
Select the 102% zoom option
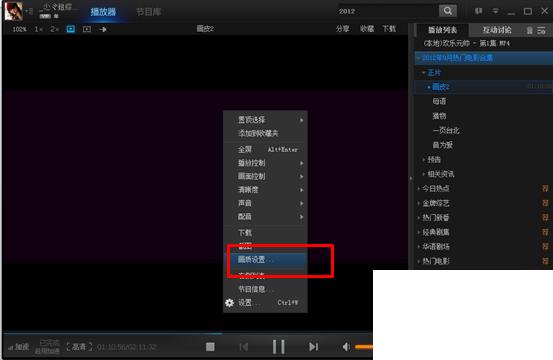pos(19,29)
